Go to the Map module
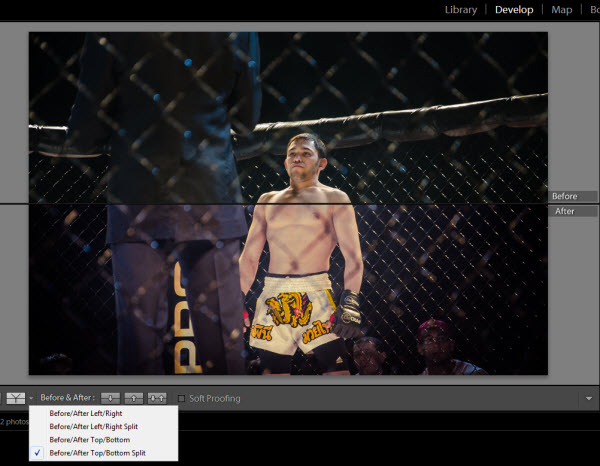Screen dimensions: 600x466 click(562, 10)
